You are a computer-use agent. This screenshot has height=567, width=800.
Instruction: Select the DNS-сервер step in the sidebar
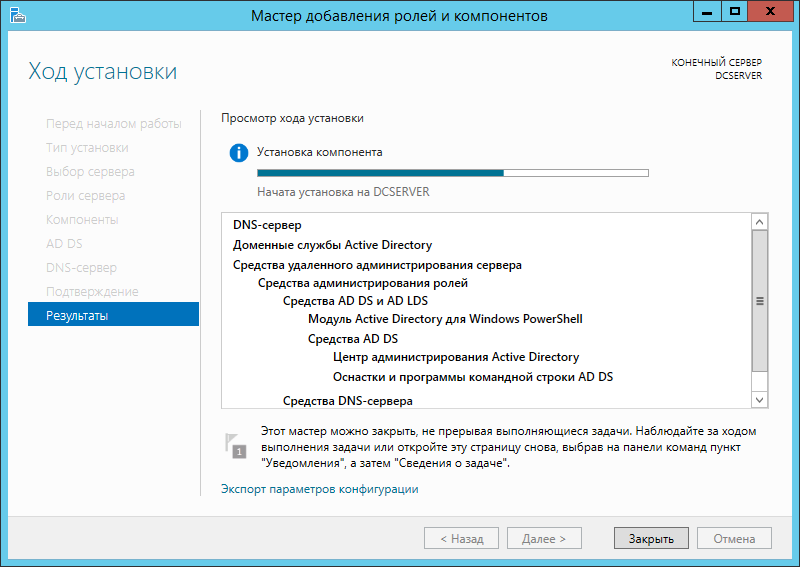[x=82, y=267]
